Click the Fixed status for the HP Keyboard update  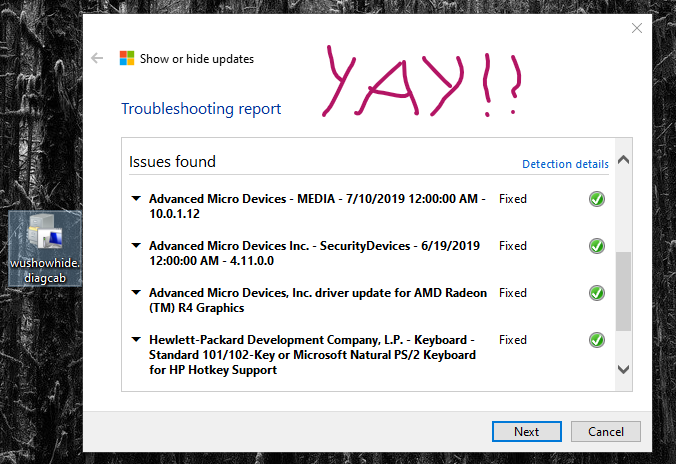pyautogui.click(x=513, y=340)
